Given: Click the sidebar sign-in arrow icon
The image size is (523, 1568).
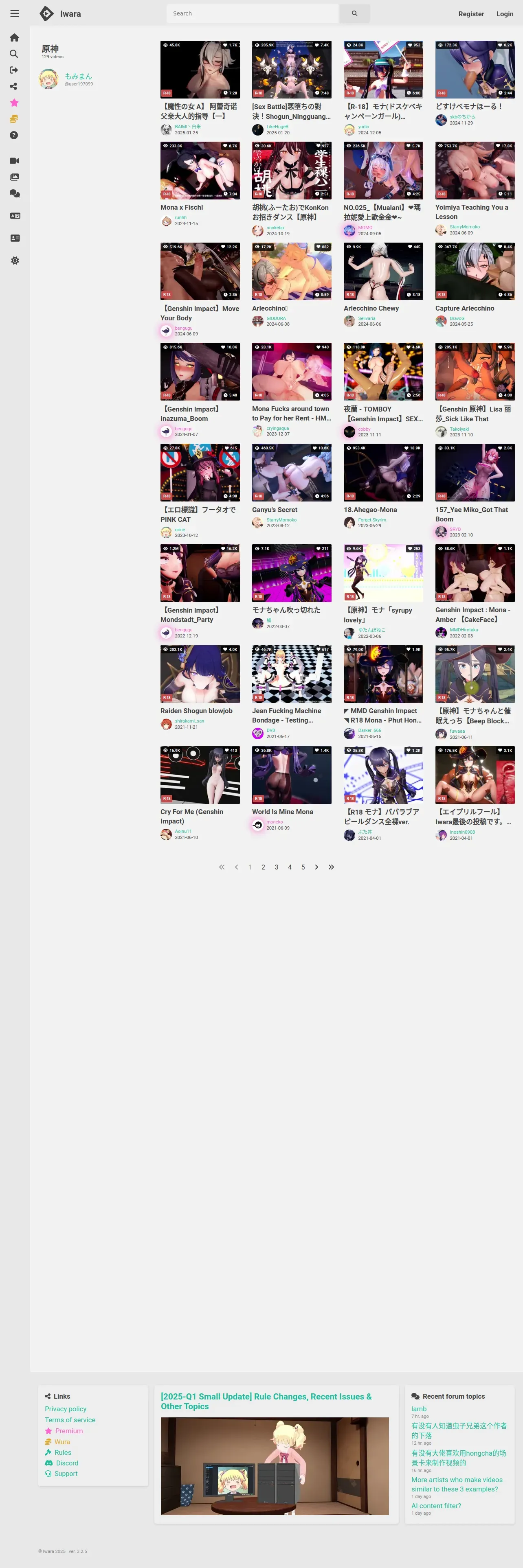Looking at the screenshot, I should click(x=15, y=70).
